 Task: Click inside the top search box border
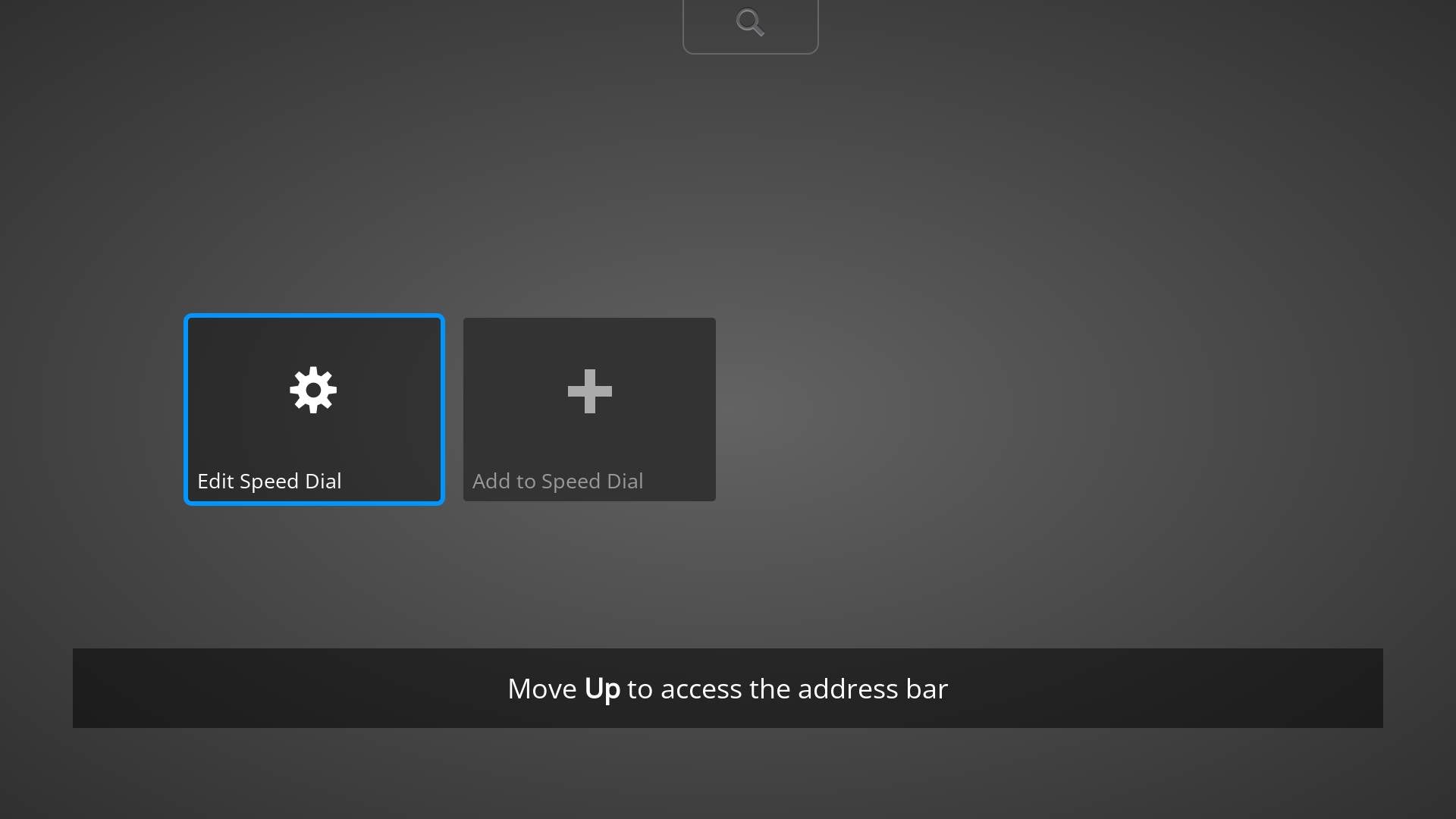click(x=750, y=27)
